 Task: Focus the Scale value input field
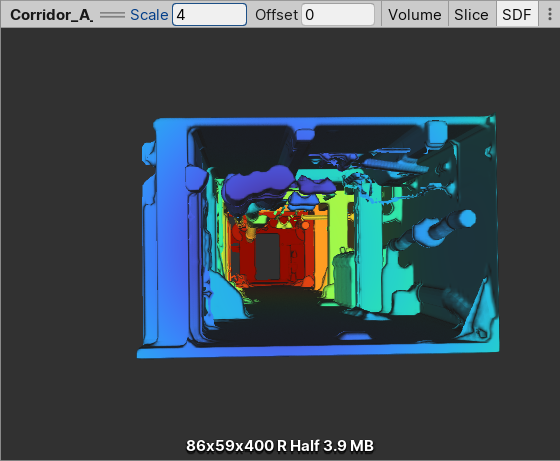pos(209,15)
